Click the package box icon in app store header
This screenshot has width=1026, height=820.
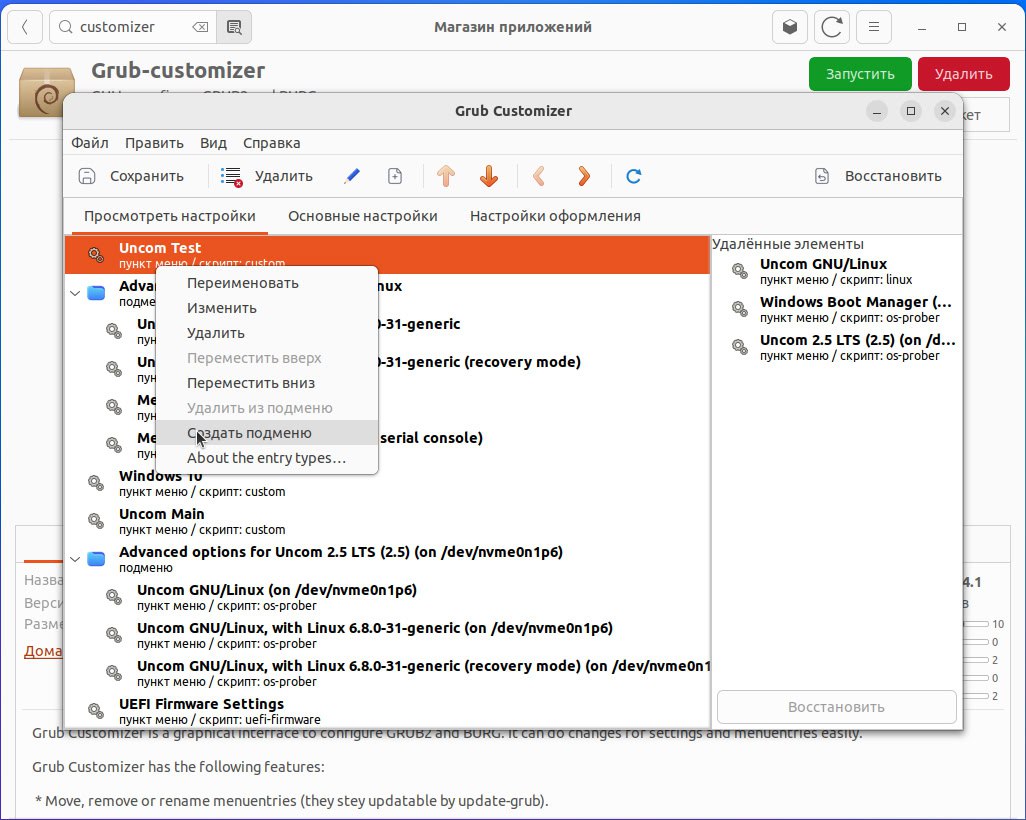point(790,27)
